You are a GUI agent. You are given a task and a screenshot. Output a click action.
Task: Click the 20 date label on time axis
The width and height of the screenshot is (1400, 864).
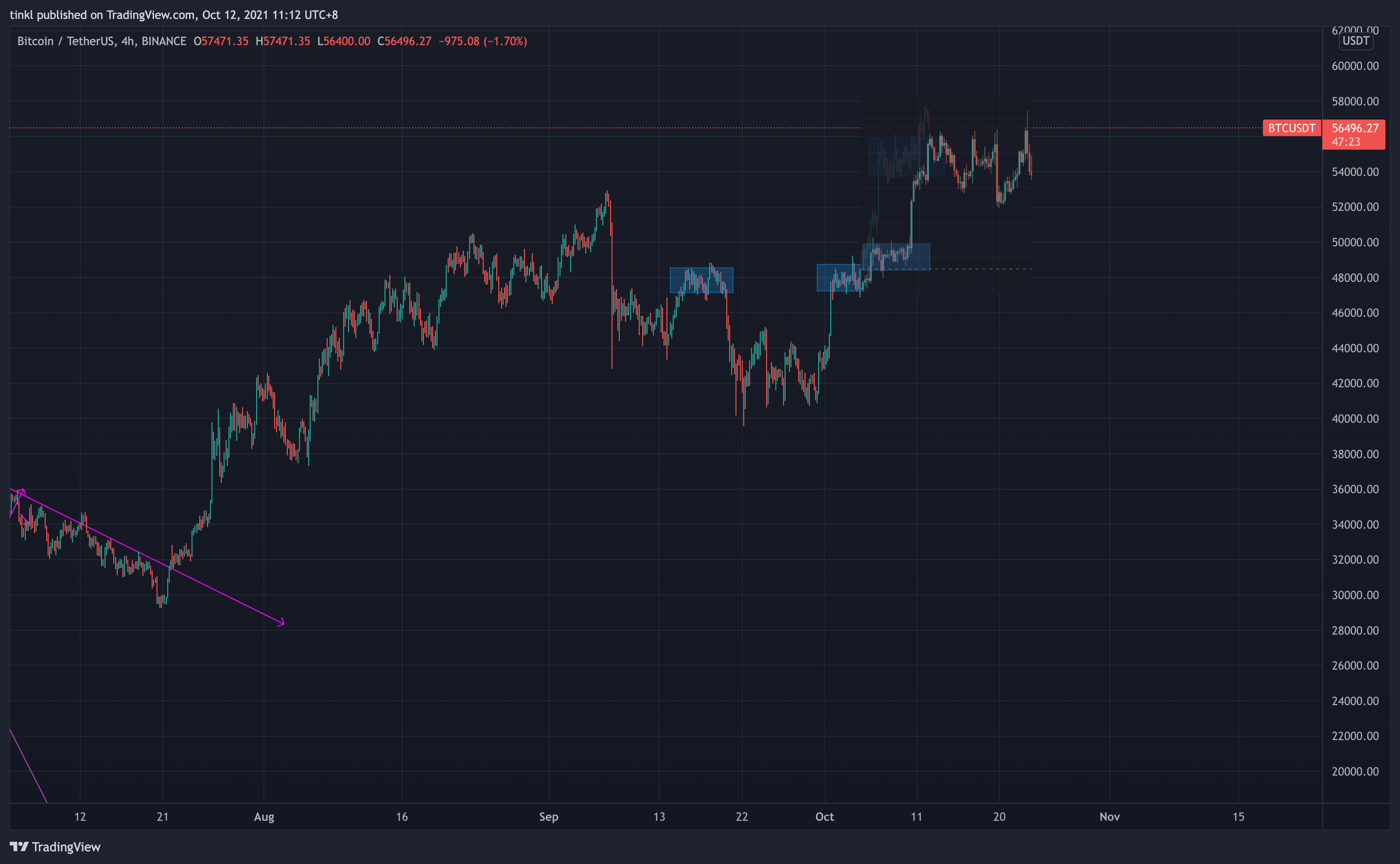[x=999, y=816]
